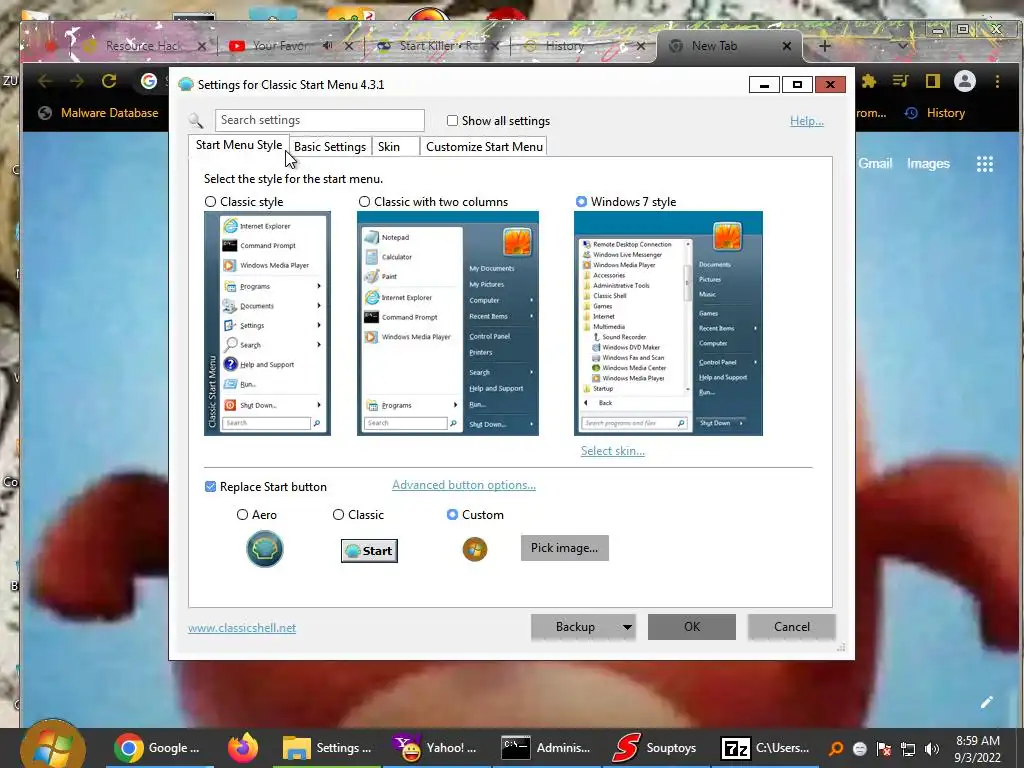Select the Aero start button option

(242, 515)
